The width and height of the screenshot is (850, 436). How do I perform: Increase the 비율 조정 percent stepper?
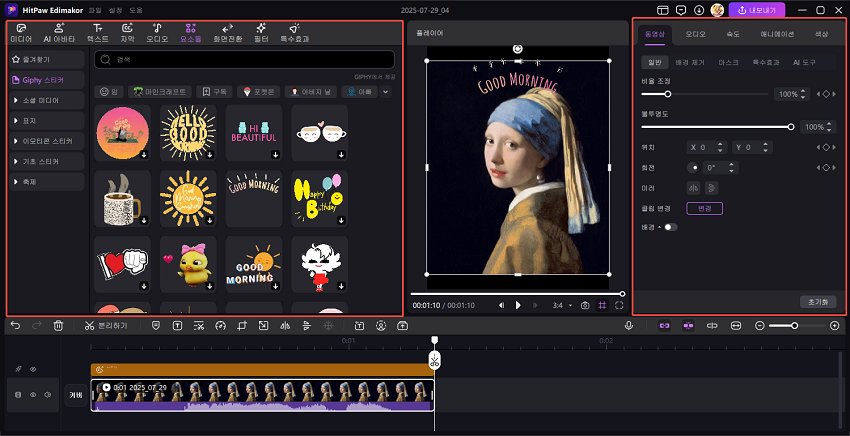[x=803, y=91]
